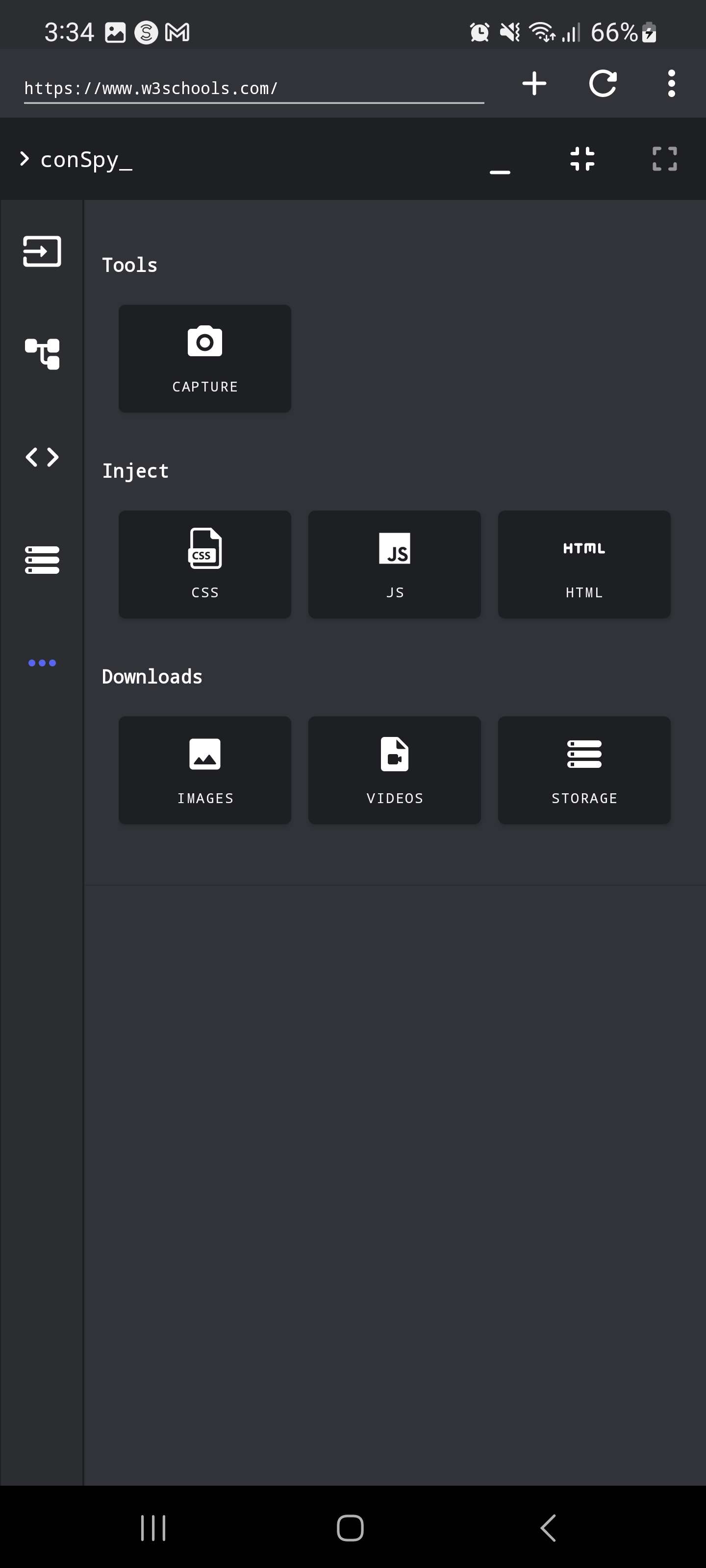
Task: Open the three-dot overflow menu
Action: pyautogui.click(x=671, y=83)
